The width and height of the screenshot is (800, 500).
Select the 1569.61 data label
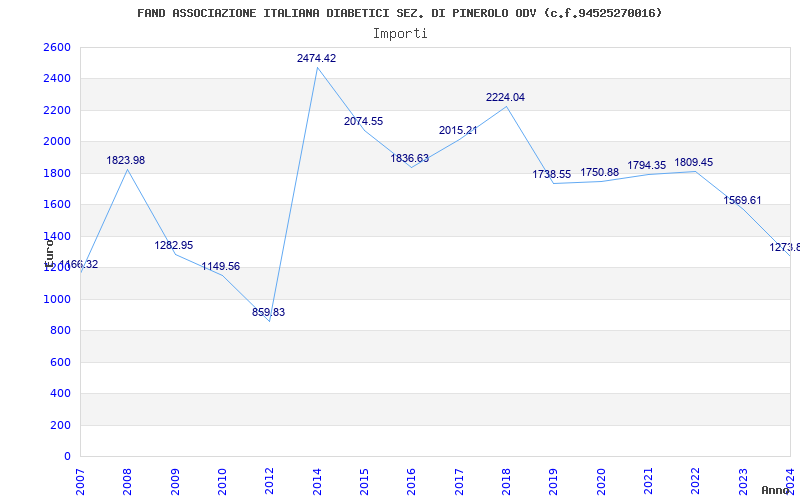coord(742,201)
